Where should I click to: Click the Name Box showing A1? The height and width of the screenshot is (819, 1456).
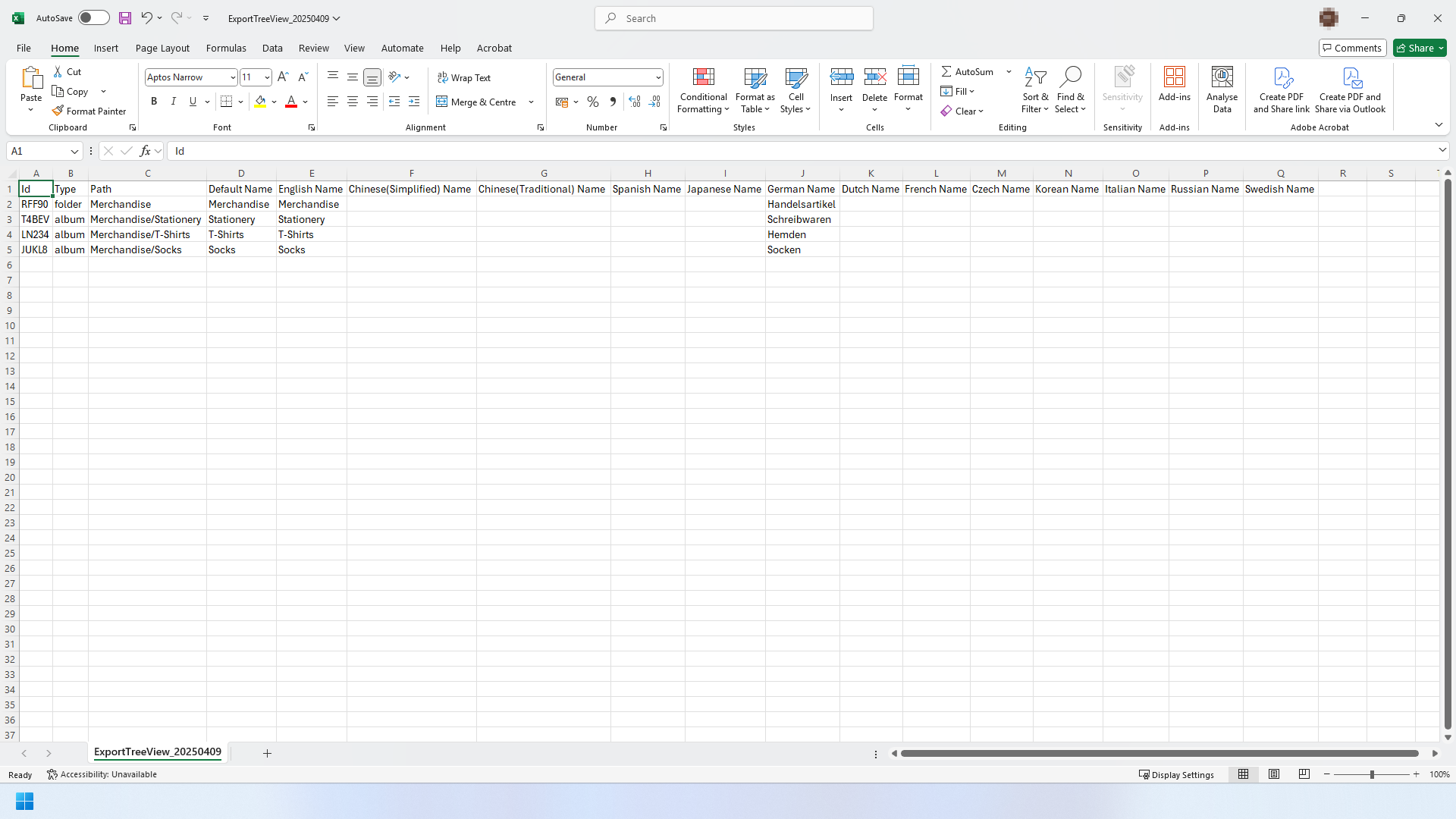(38, 151)
